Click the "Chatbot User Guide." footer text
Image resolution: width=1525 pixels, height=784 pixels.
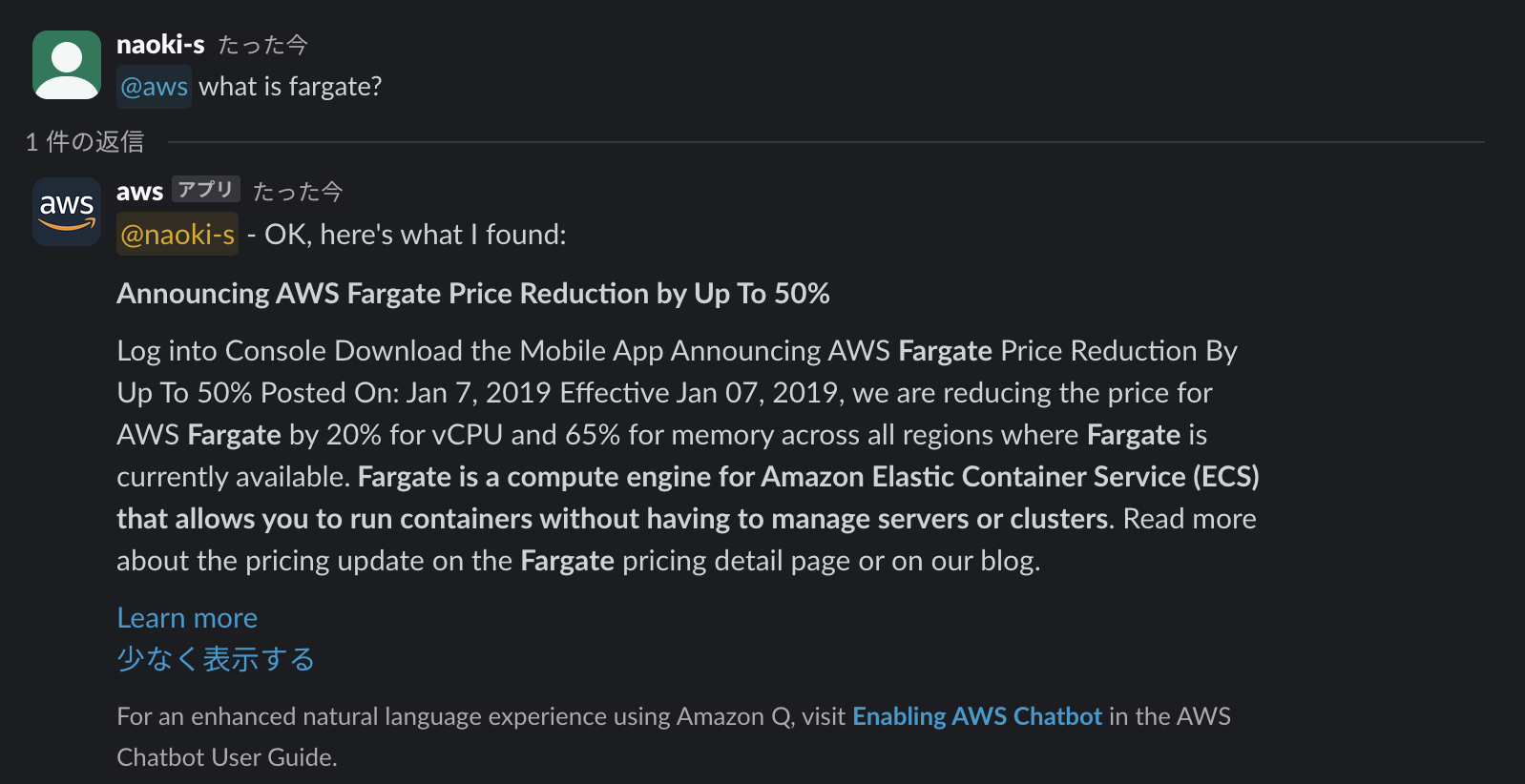point(227,757)
